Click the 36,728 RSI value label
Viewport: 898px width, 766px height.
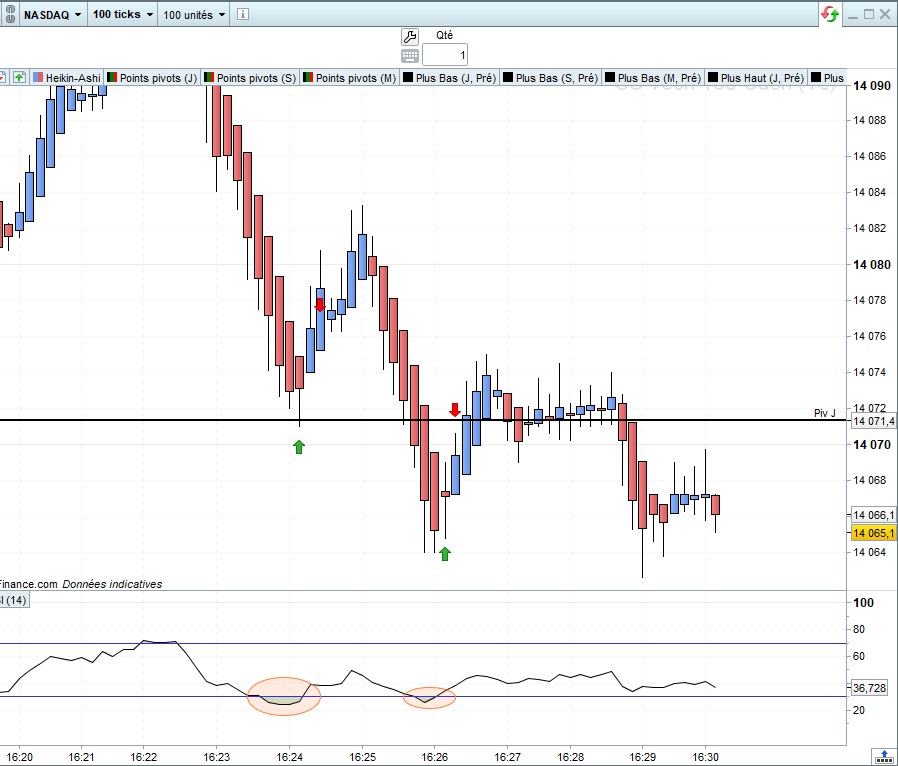point(869,688)
